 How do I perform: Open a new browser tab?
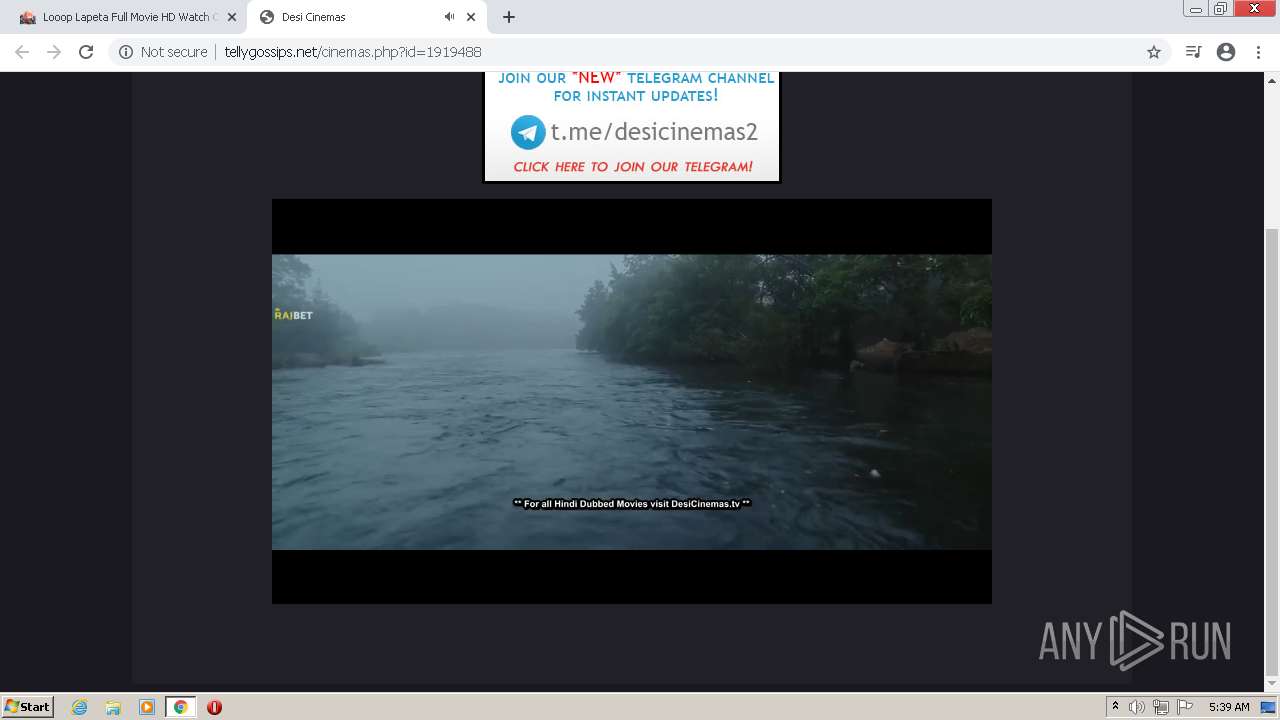click(x=509, y=17)
